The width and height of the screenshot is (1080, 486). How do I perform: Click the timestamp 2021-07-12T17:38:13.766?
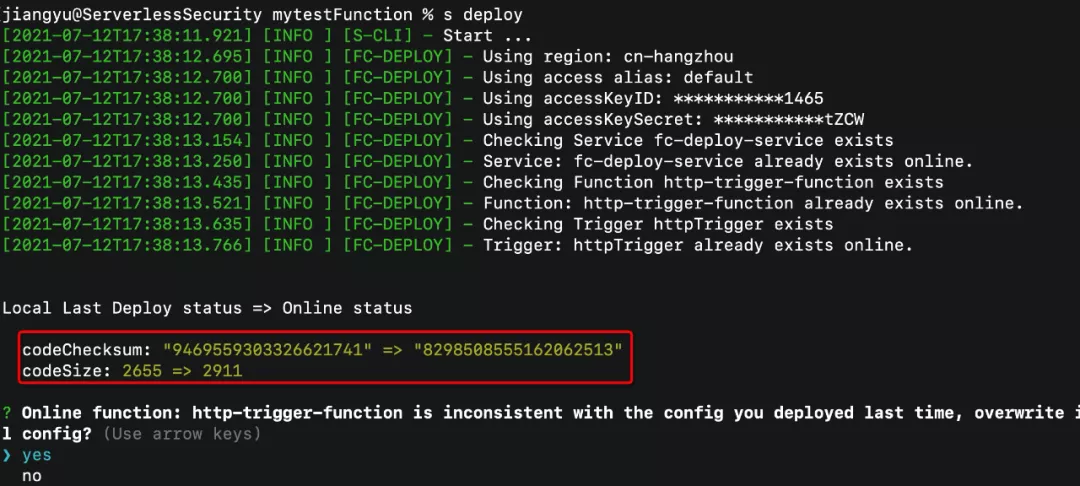pyautogui.click(x=127, y=245)
